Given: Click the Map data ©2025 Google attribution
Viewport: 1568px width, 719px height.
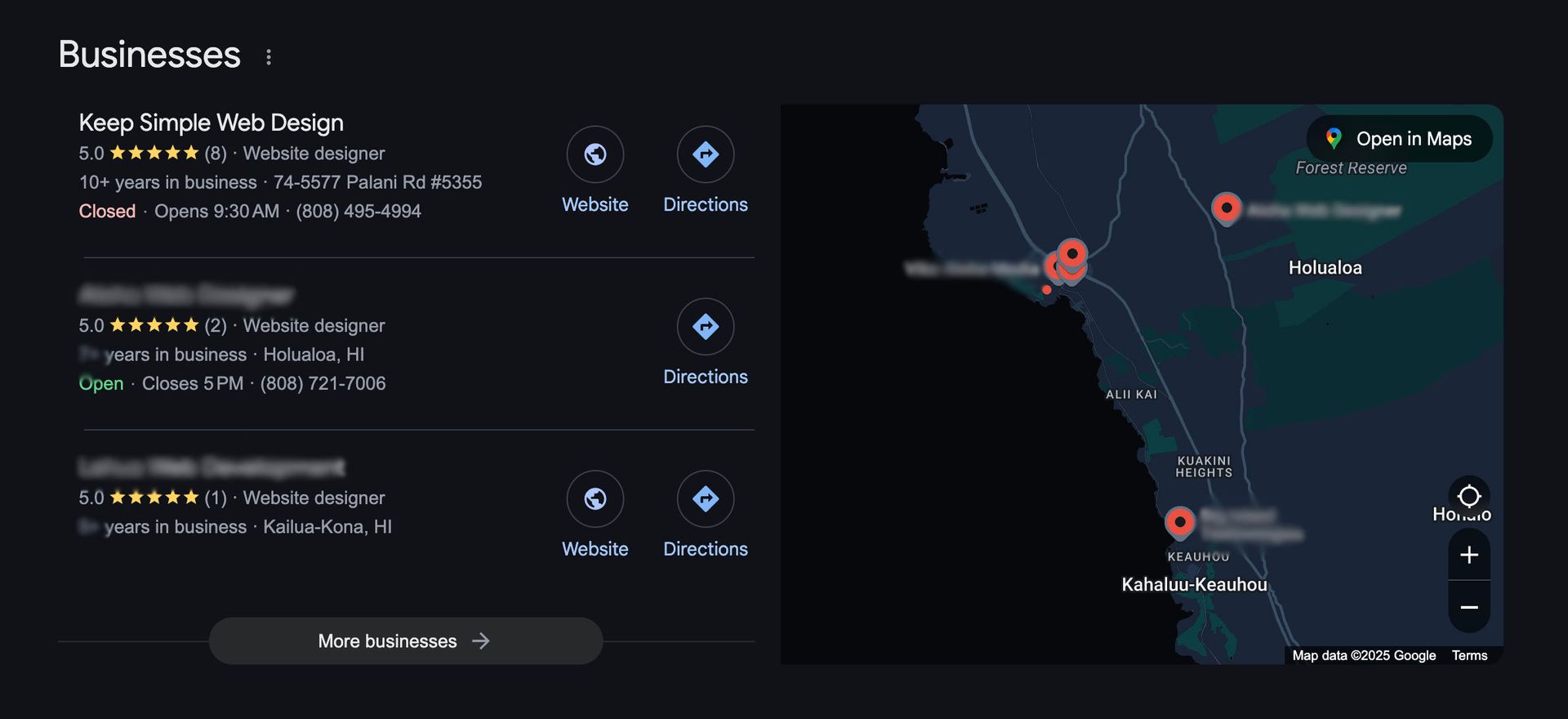Looking at the screenshot, I should [1364, 655].
